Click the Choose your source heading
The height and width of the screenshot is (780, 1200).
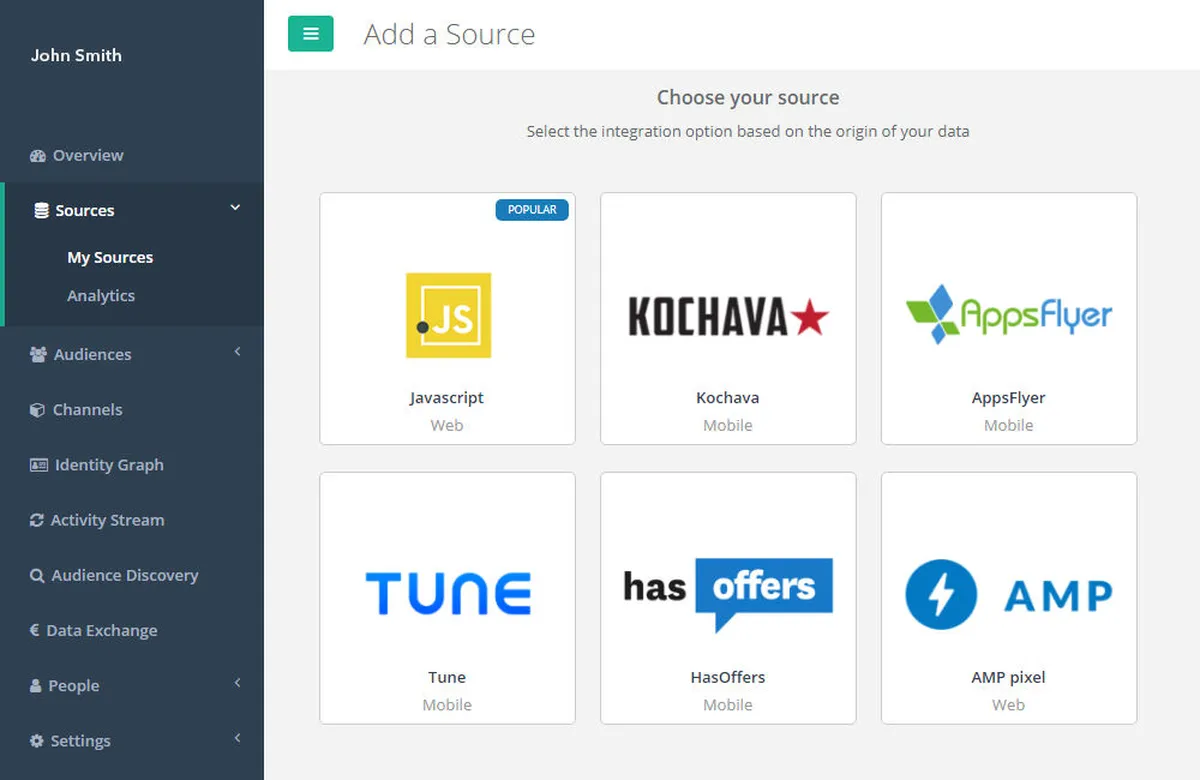748,98
